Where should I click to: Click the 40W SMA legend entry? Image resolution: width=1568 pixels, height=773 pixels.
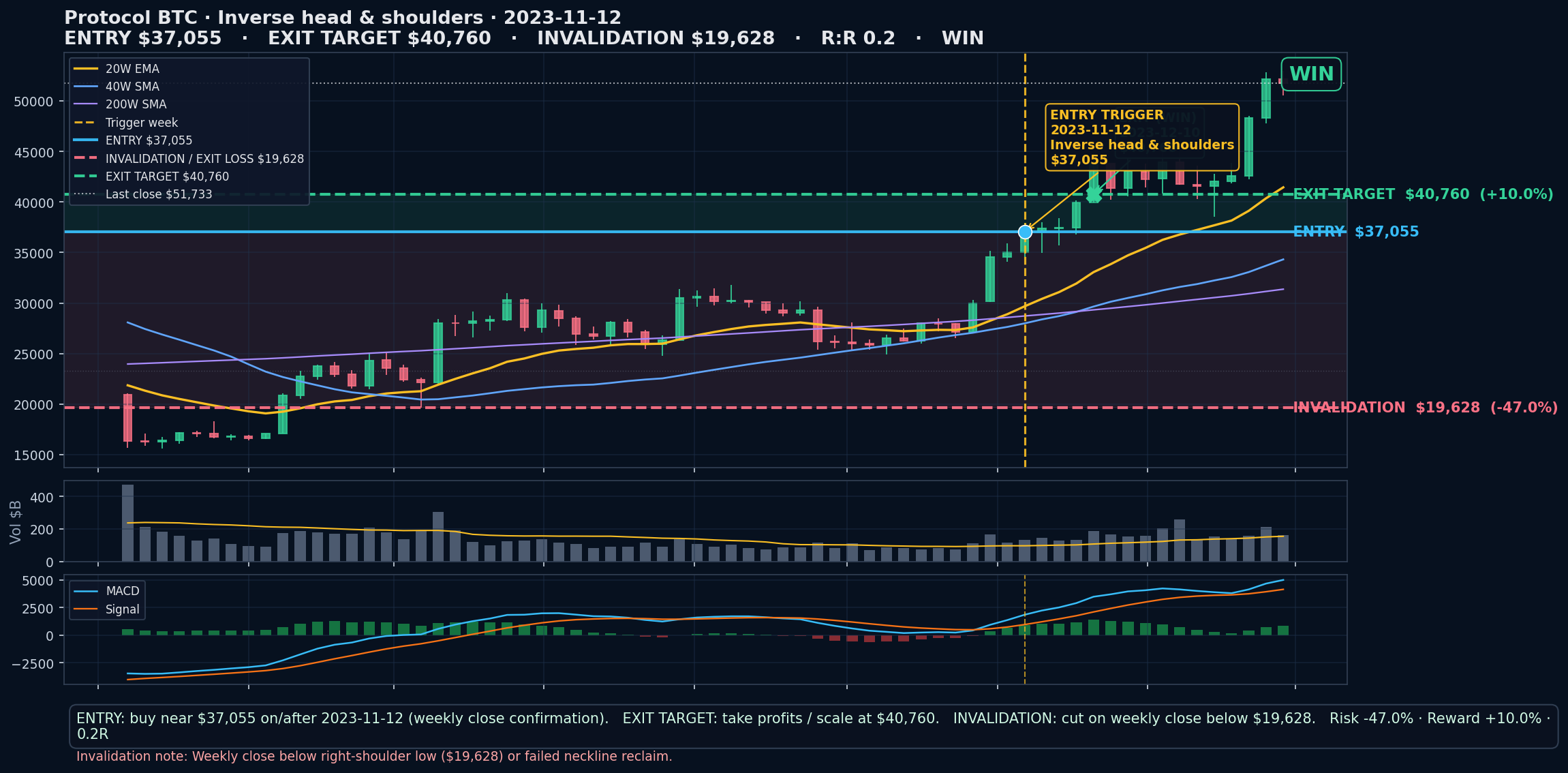pos(117,87)
